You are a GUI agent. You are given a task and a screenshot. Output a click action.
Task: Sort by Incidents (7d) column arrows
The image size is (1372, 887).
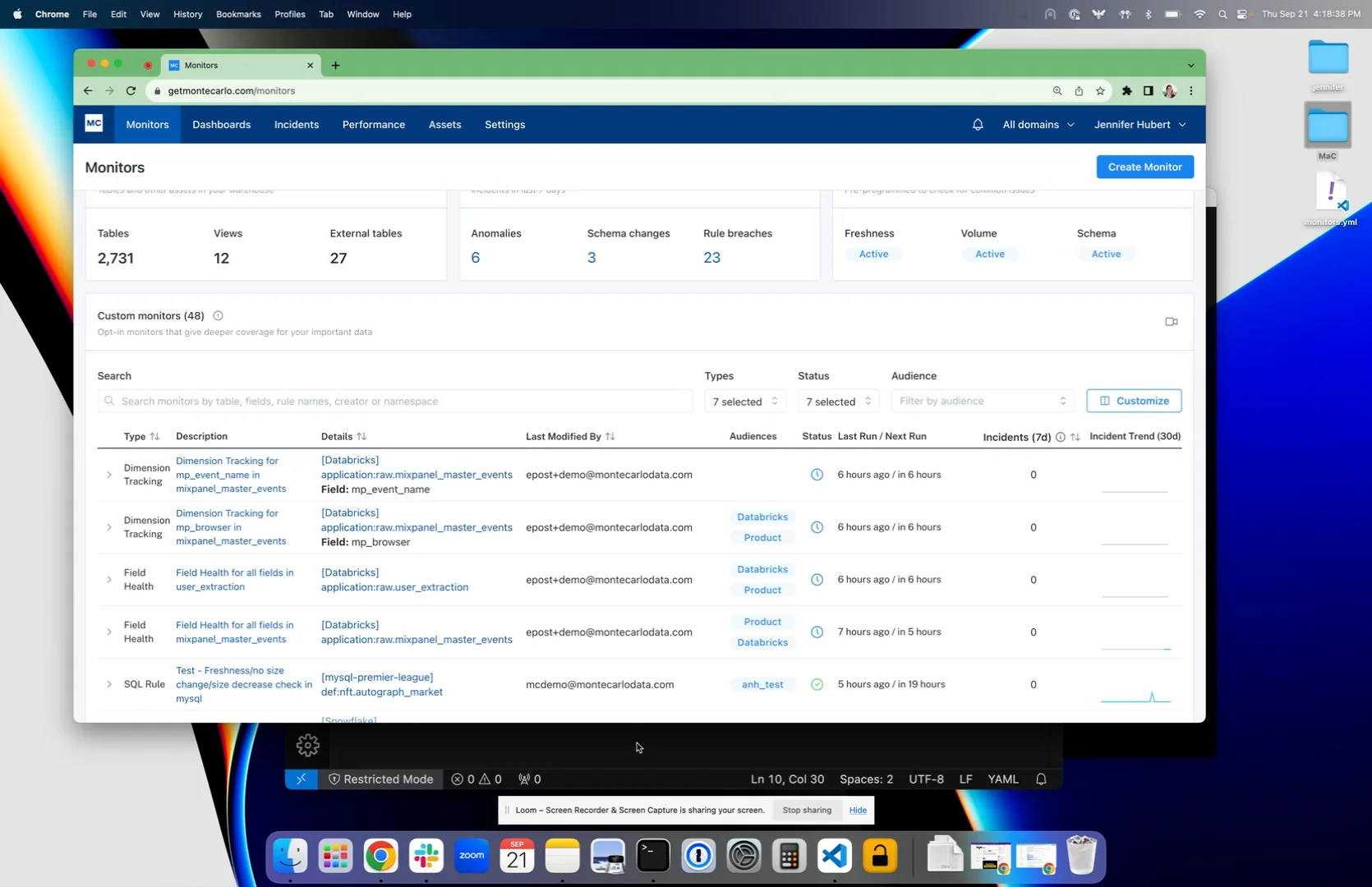[x=1075, y=437]
